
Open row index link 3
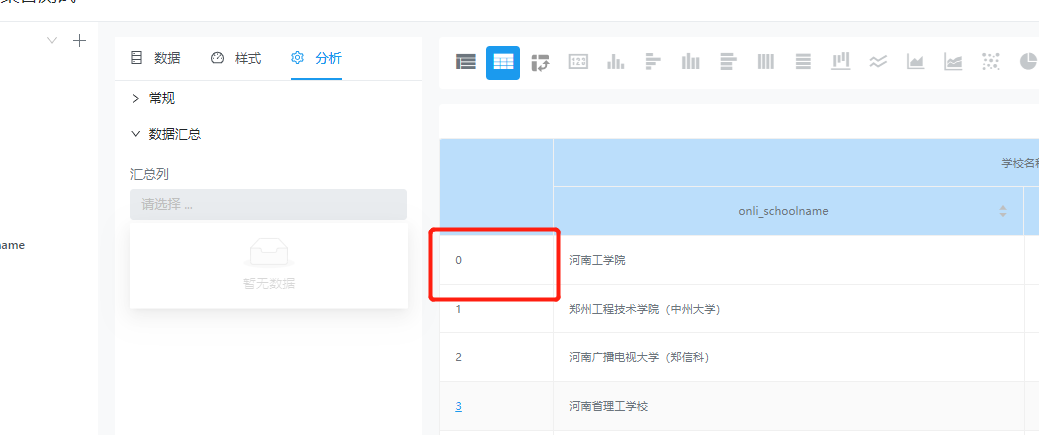(459, 406)
